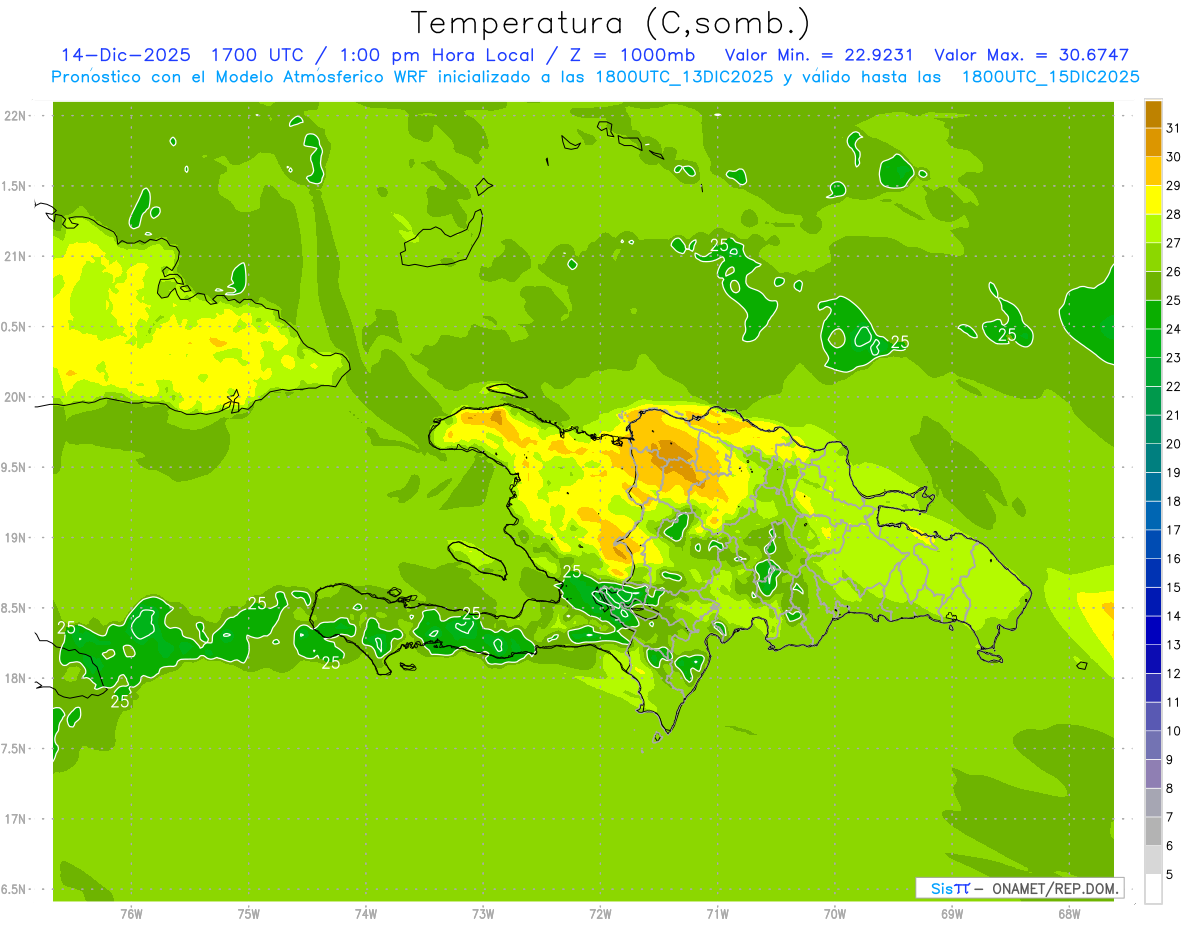The image size is (1200, 927).
Task: Pick the green segment between 24 and 25
Action: coord(1153,315)
